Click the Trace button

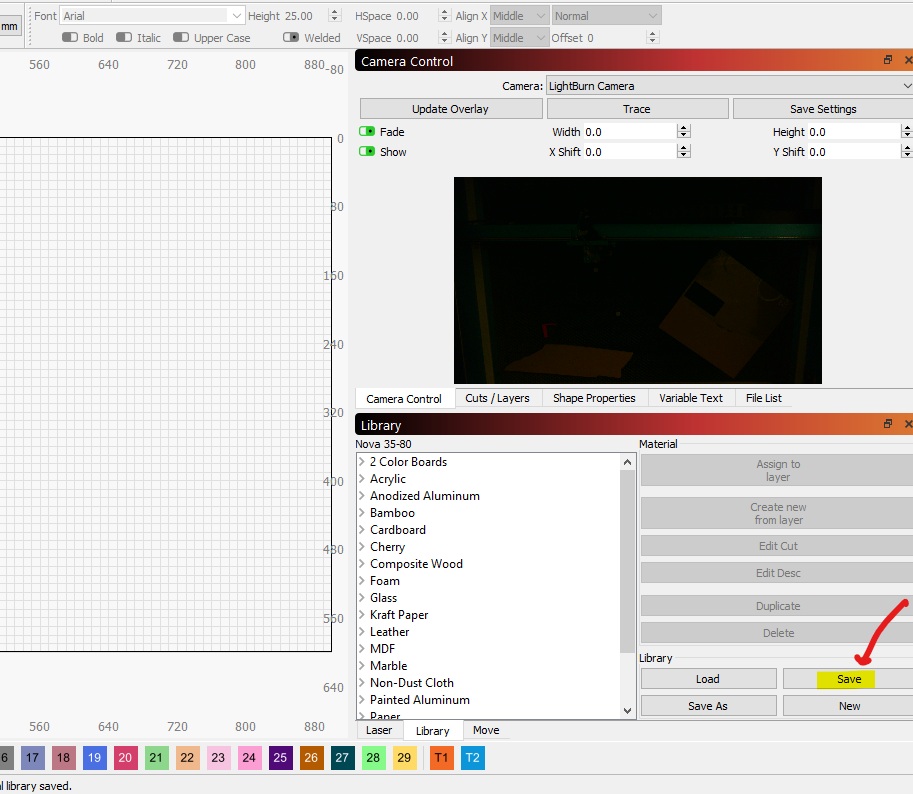tap(637, 109)
